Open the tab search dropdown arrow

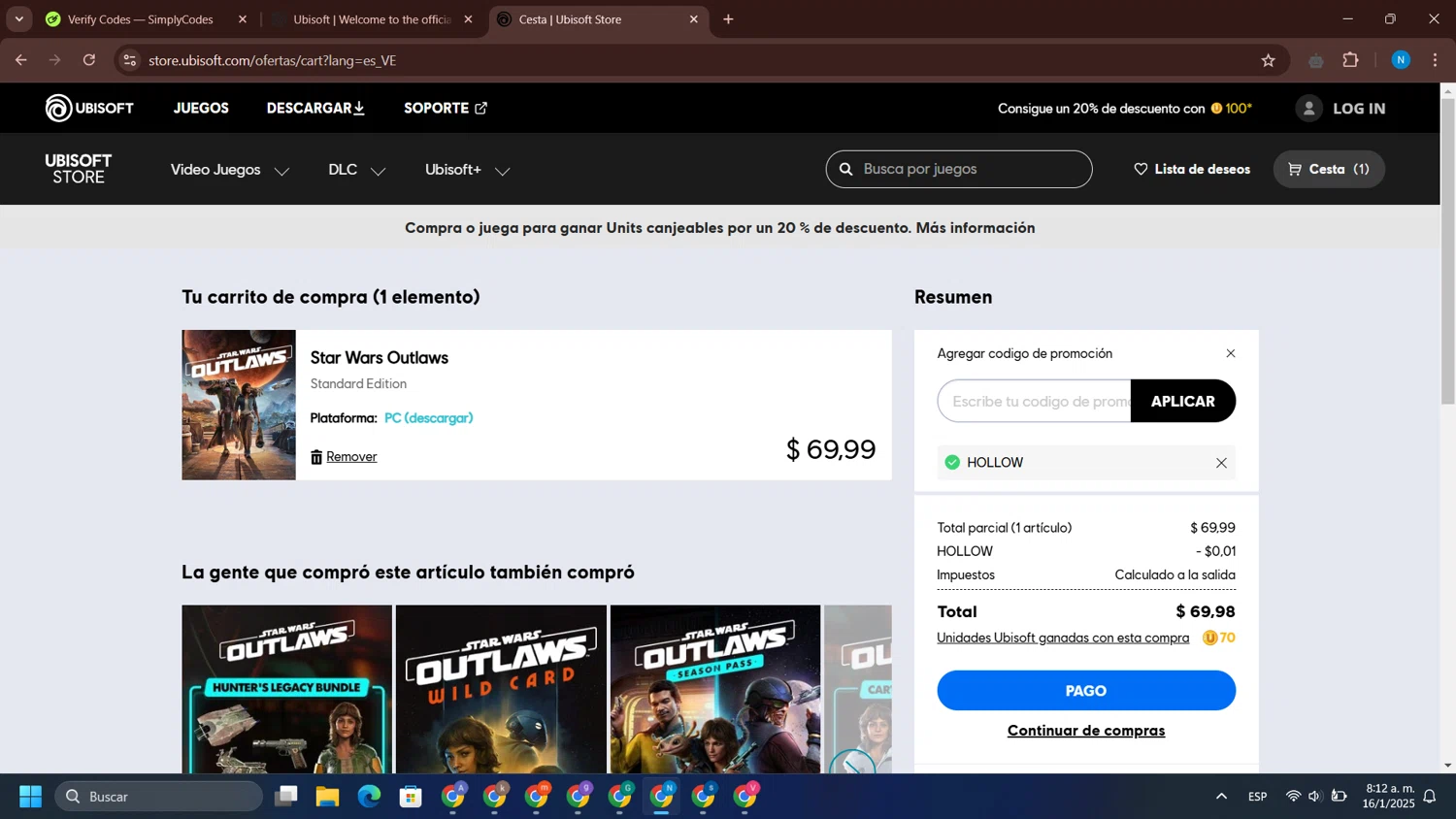coord(18,18)
